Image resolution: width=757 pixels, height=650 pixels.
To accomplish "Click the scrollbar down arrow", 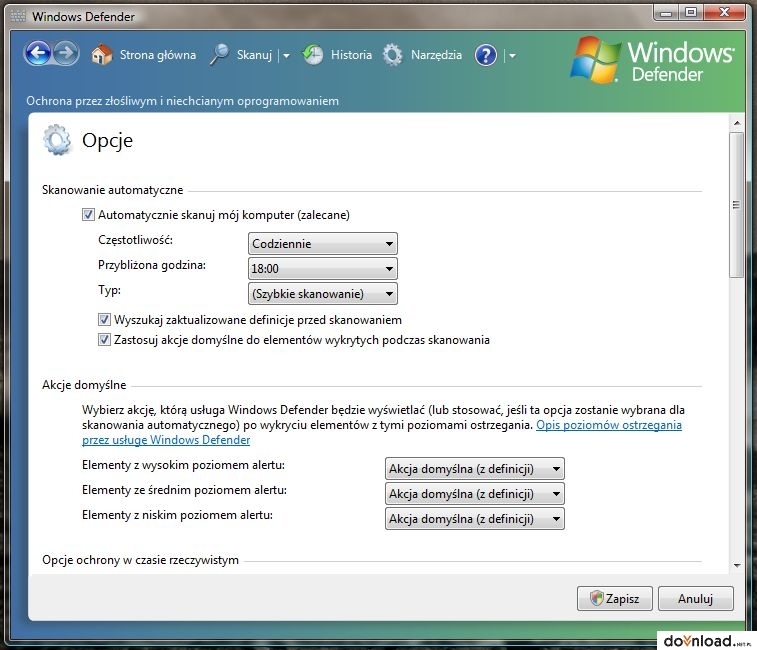I will (x=737, y=565).
